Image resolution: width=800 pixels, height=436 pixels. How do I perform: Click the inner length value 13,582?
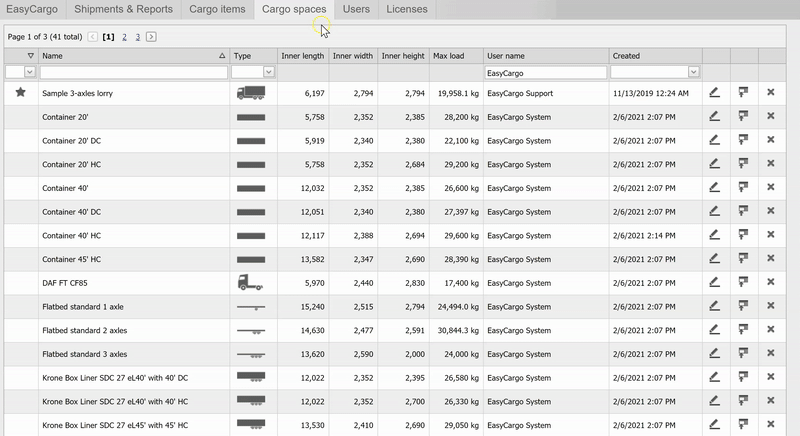tap(312, 259)
